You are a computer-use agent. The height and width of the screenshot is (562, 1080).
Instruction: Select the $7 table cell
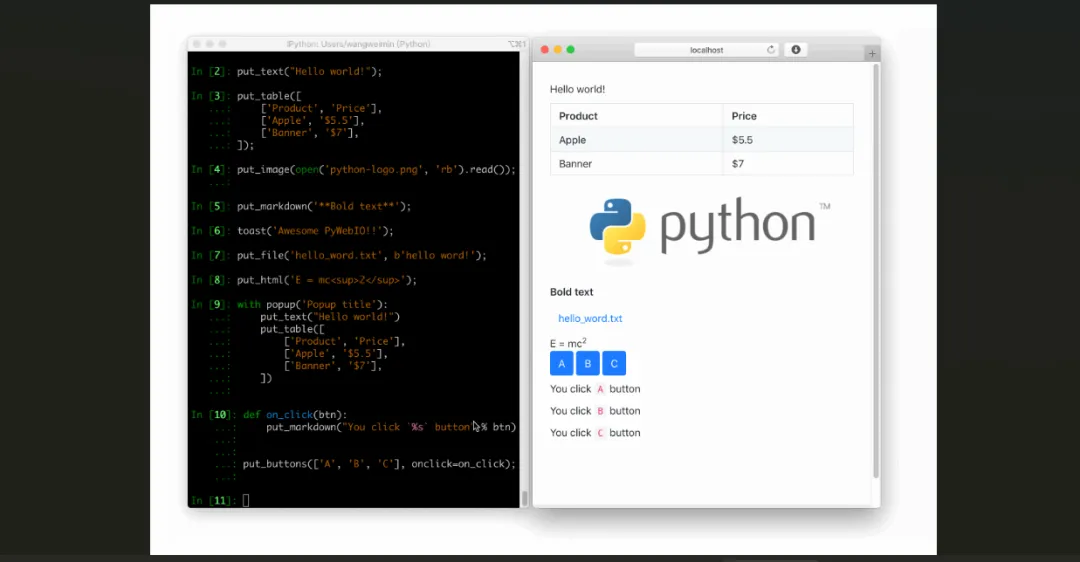788,164
